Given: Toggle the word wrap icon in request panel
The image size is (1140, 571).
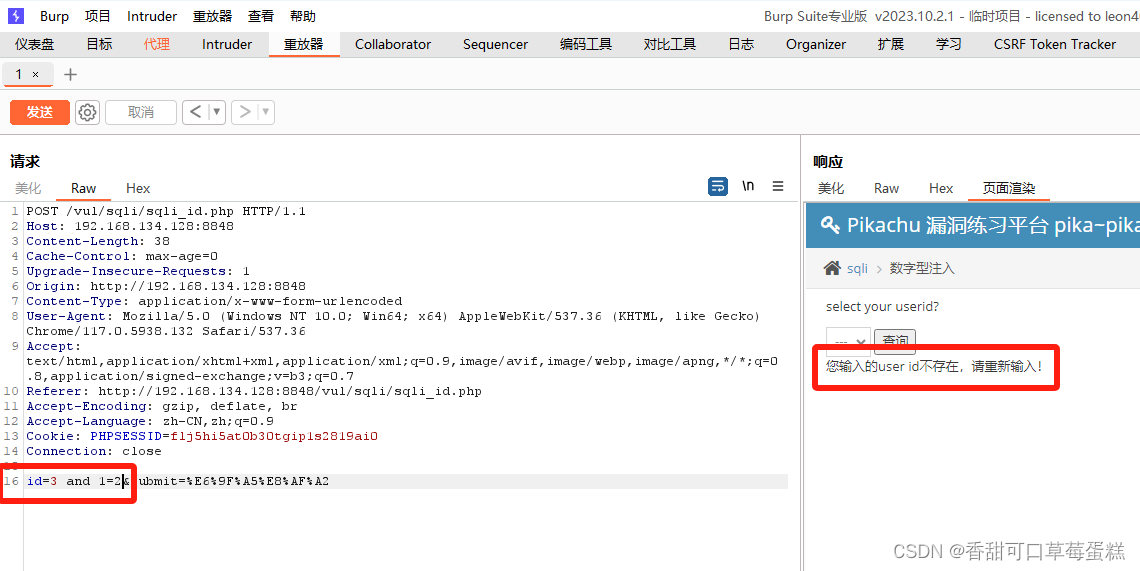Looking at the screenshot, I should point(718,186).
